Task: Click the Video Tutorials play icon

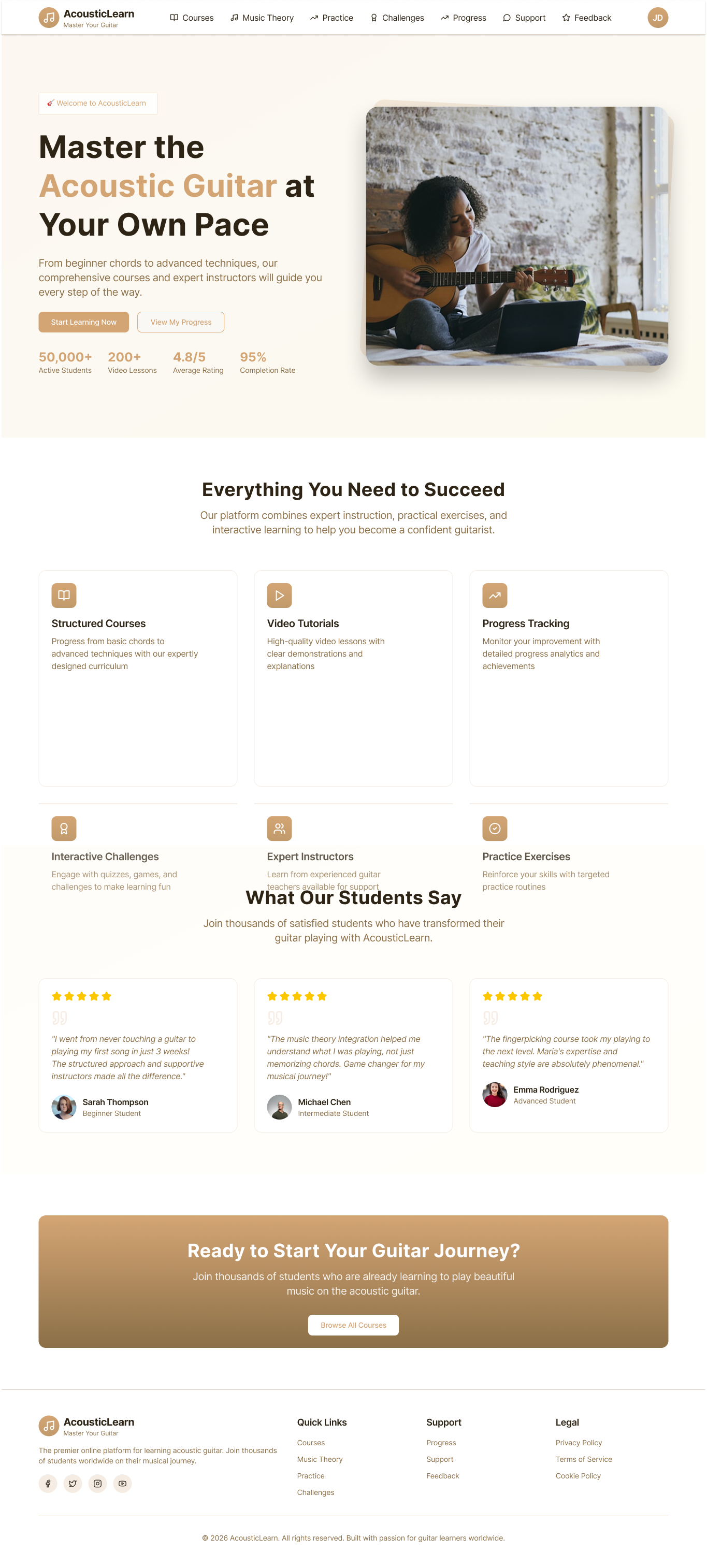Action: [x=279, y=596]
